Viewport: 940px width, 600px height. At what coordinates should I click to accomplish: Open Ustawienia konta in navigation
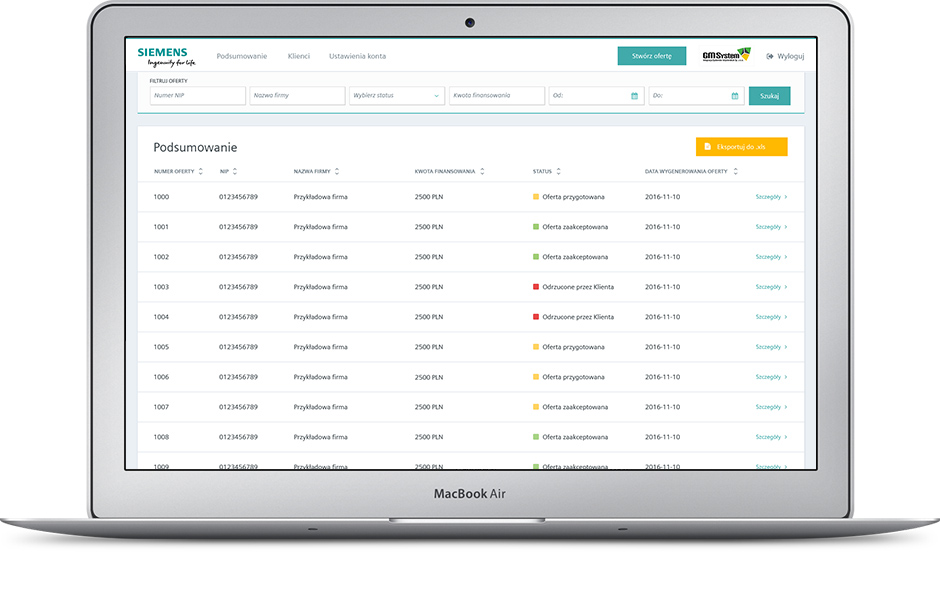[x=357, y=56]
